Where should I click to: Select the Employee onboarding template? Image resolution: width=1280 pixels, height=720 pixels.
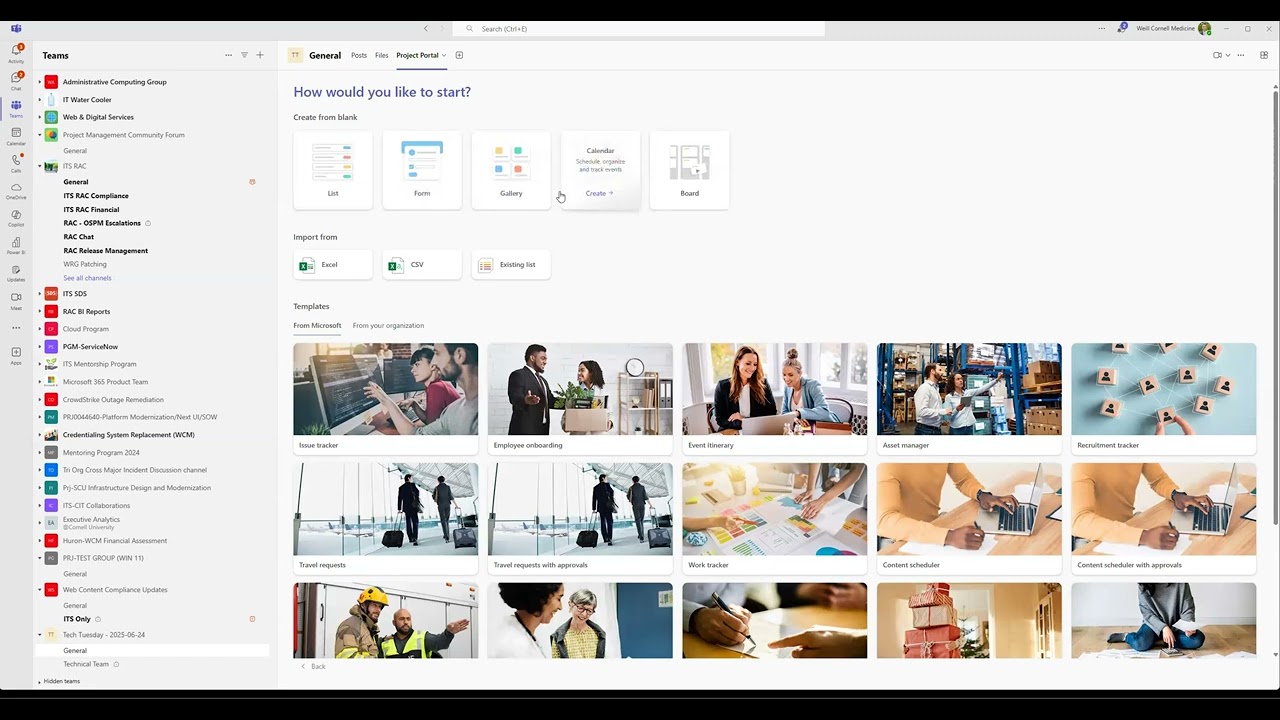pyautogui.click(x=580, y=399)
